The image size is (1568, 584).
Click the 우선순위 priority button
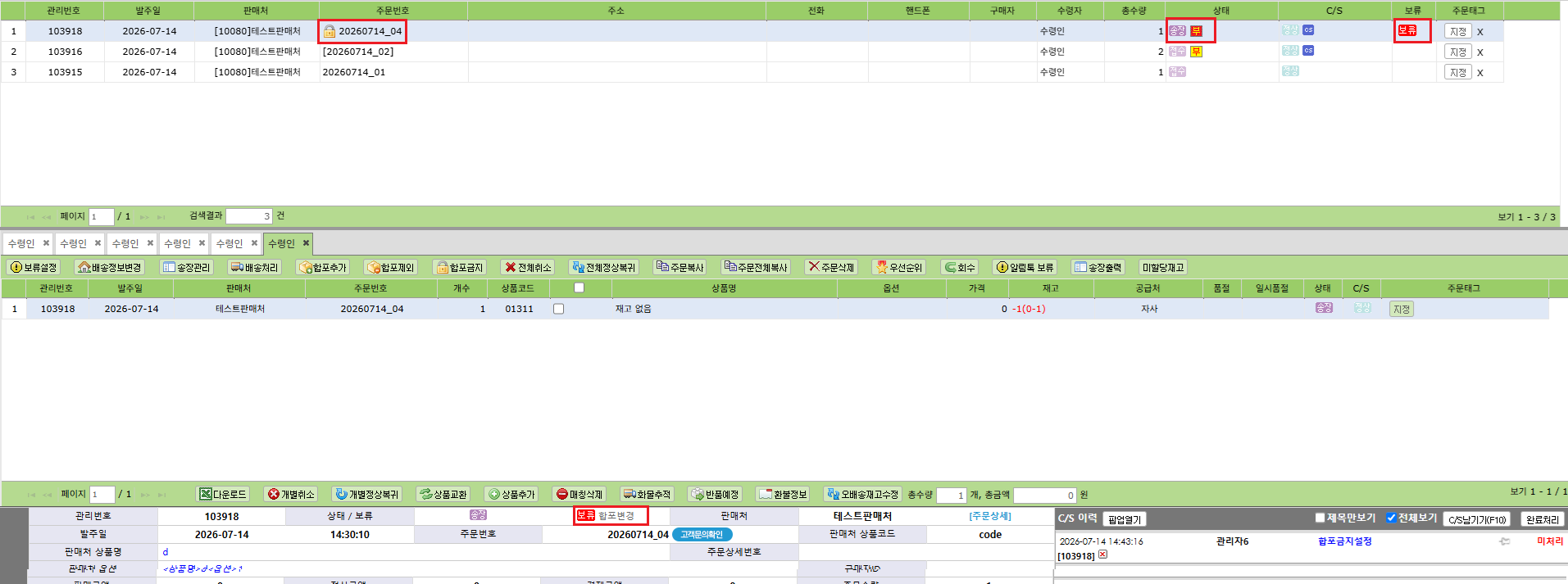pyautogui.click(x=899, y=267)
